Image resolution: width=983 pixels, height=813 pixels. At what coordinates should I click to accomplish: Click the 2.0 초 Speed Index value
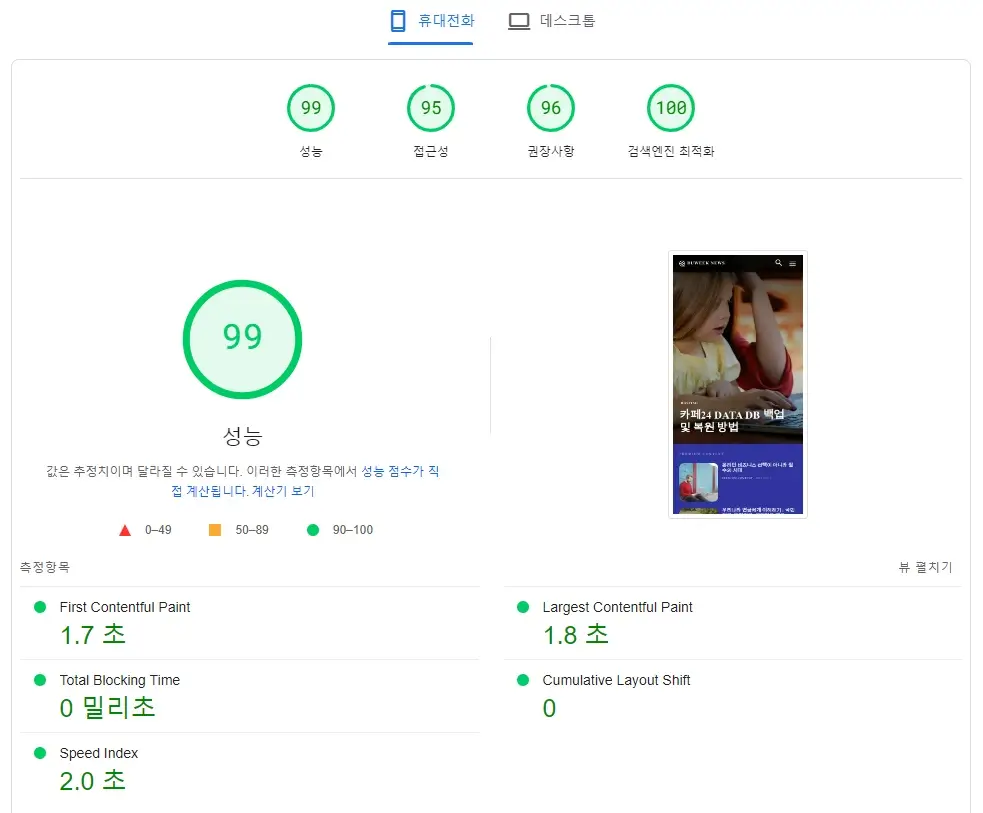(x=93, y=781)
